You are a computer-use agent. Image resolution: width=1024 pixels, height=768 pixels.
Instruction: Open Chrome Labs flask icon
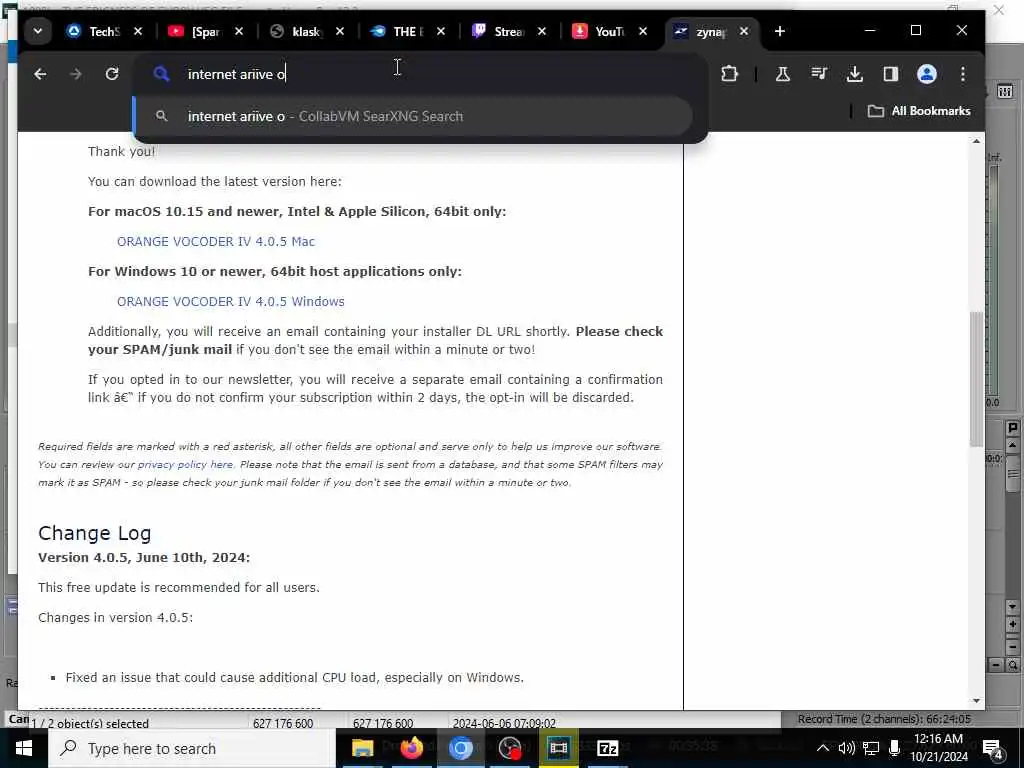tap(782, 74)
